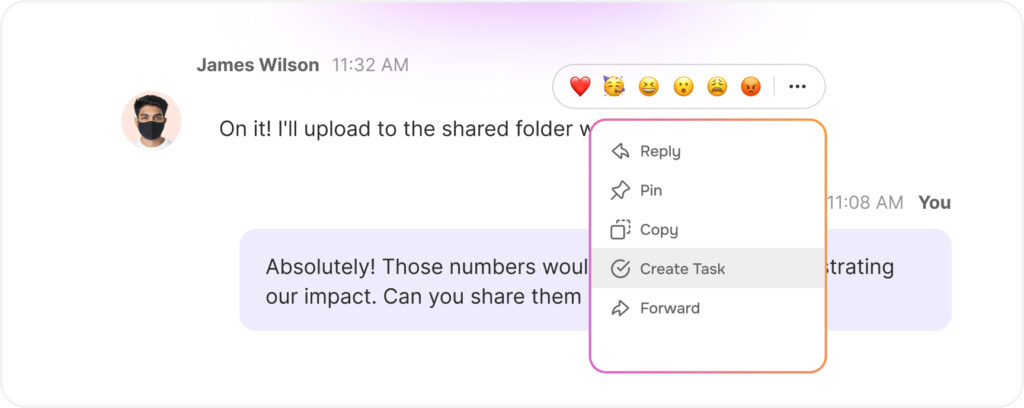1024x408 pixels.
Task: Click the Reply arrow icon
Action: [620, 151]
